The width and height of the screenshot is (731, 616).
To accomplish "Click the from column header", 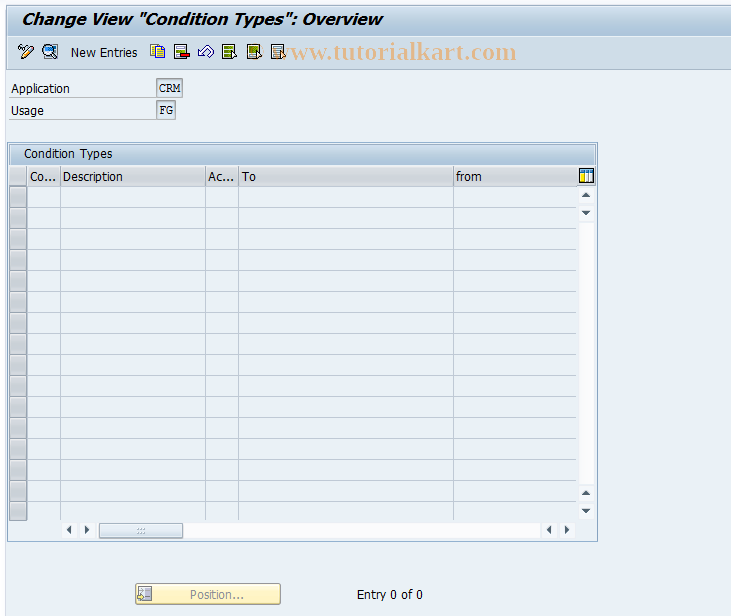I will [x=515, y=177].
